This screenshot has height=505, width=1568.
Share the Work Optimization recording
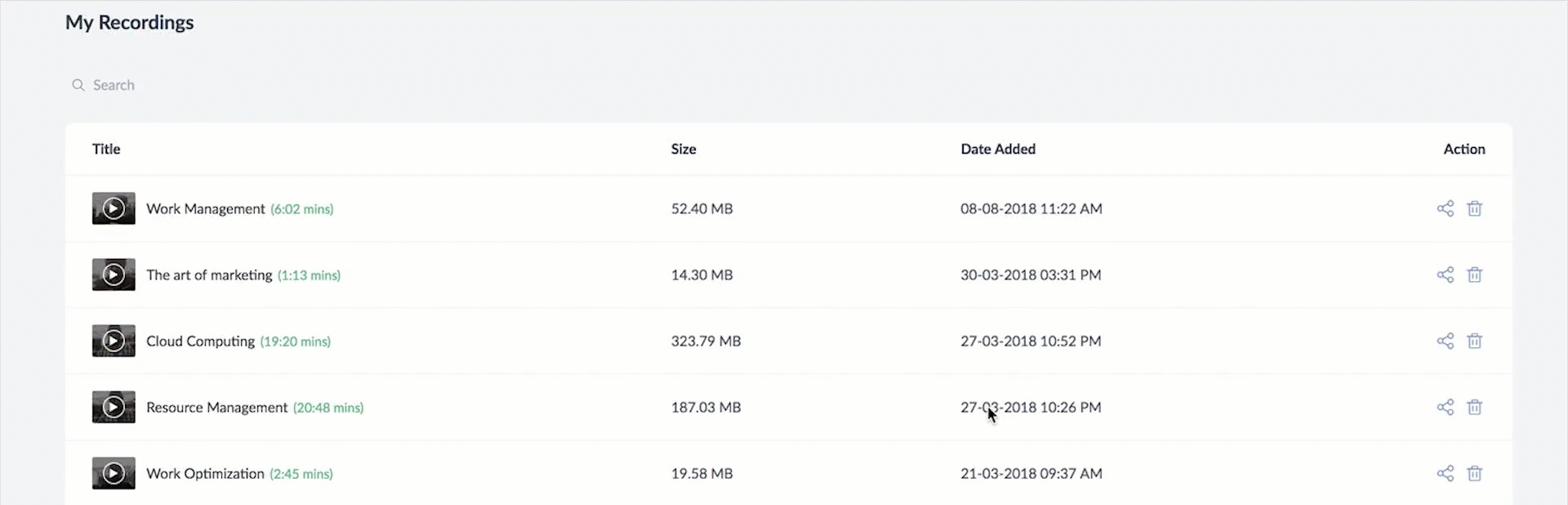coord(1445,473)
